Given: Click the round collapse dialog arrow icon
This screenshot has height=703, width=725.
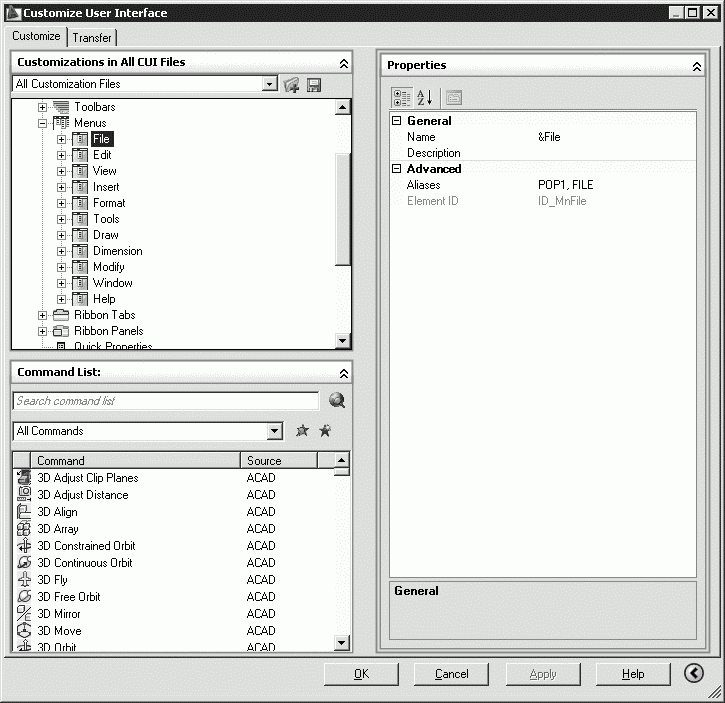Looking at the screenshot, I should [694, 673].
